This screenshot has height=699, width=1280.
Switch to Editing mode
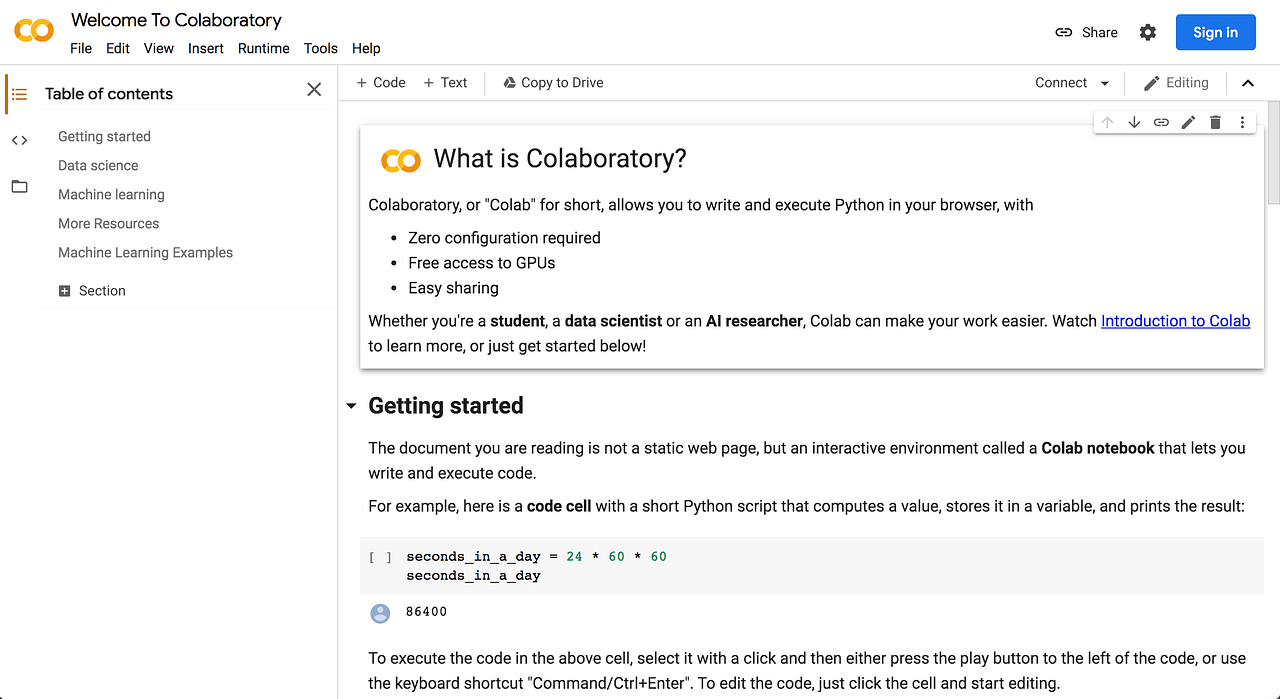click(1176, 82)
